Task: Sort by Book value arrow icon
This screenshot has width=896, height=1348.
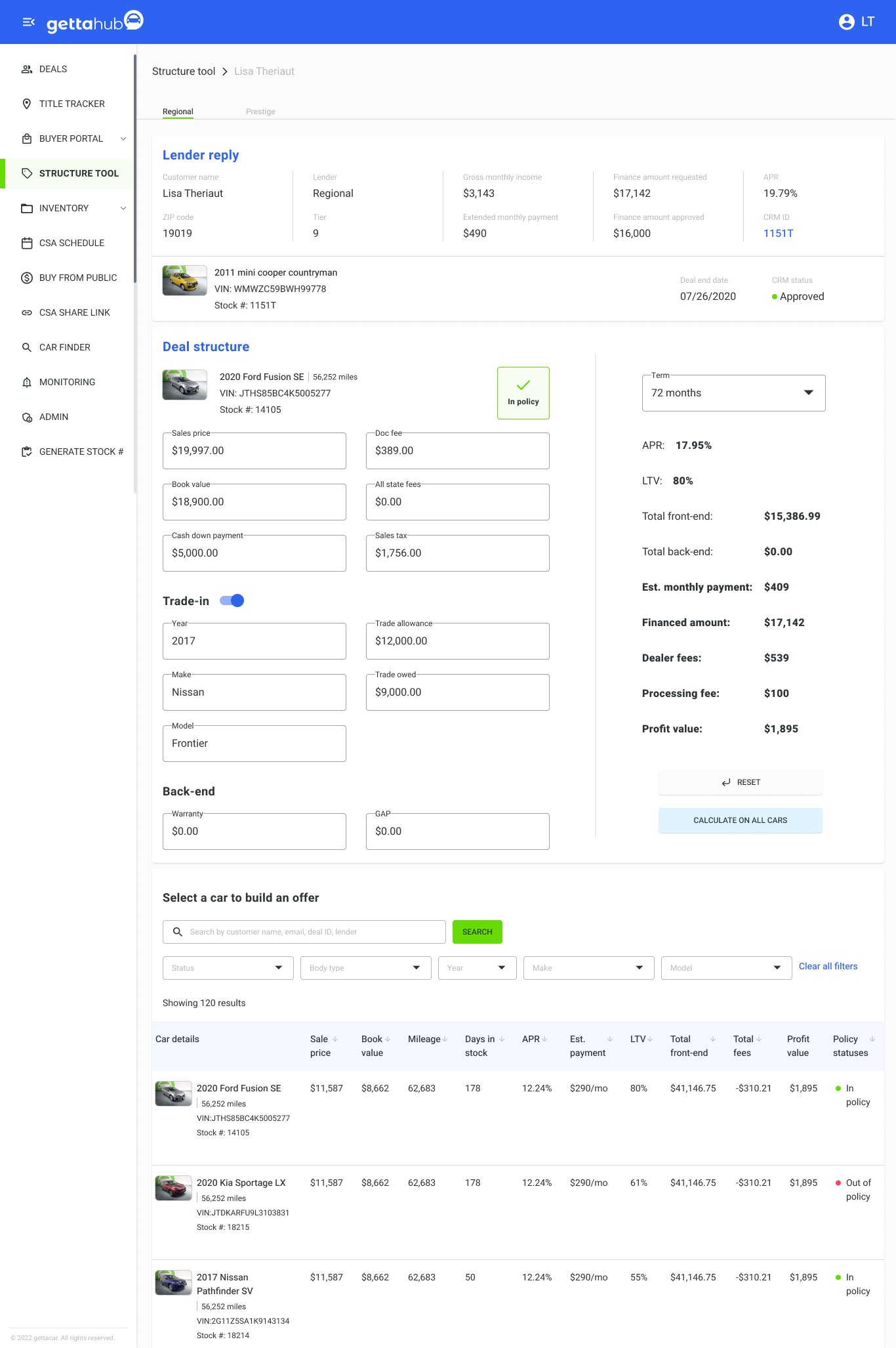Action: pos(388,1039)
